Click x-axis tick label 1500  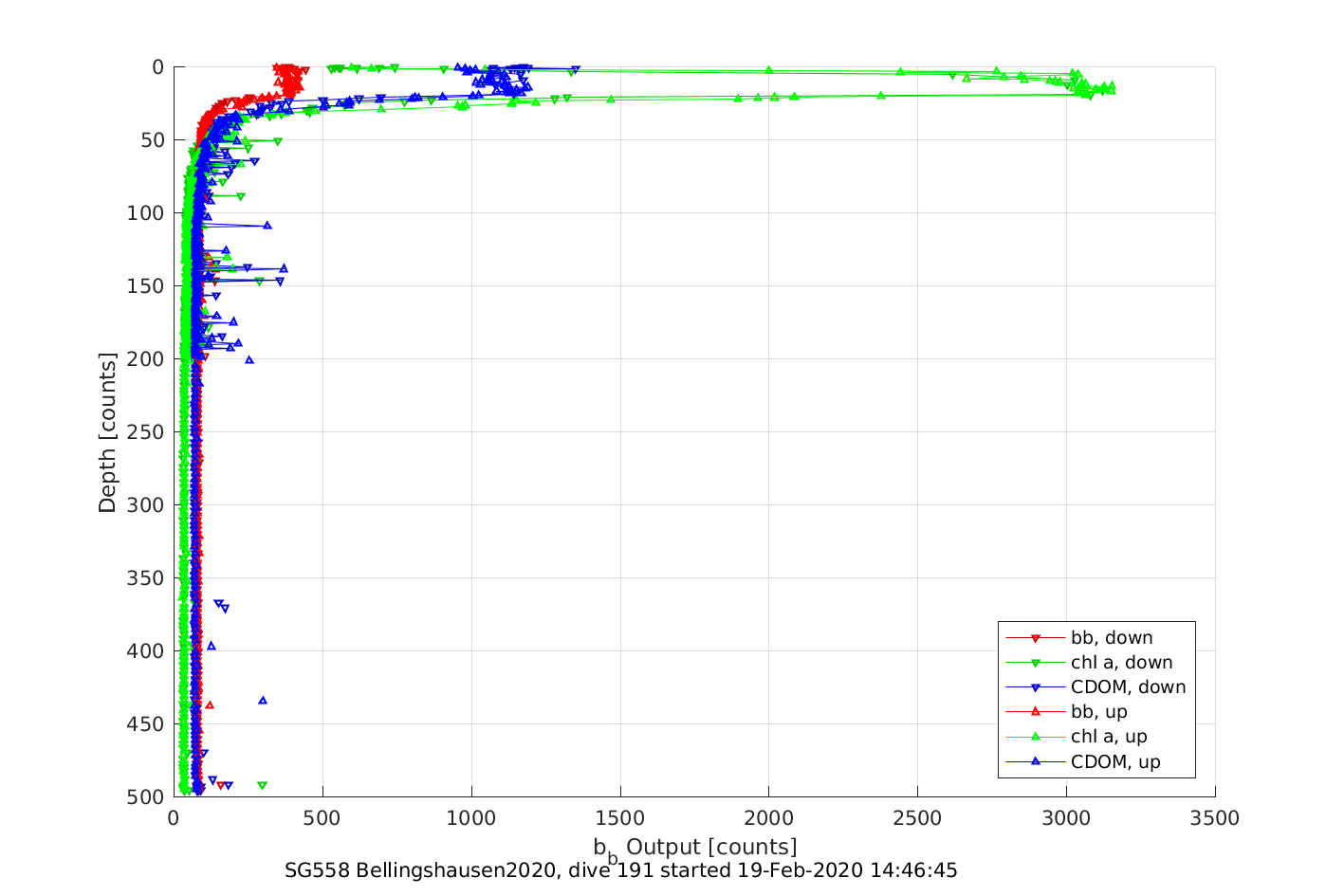coord(620,818)
